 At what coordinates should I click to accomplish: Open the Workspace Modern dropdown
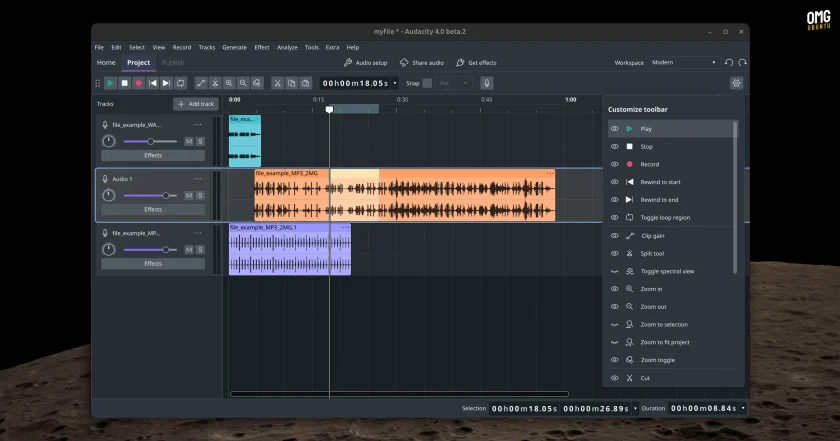tap(683, 63)
